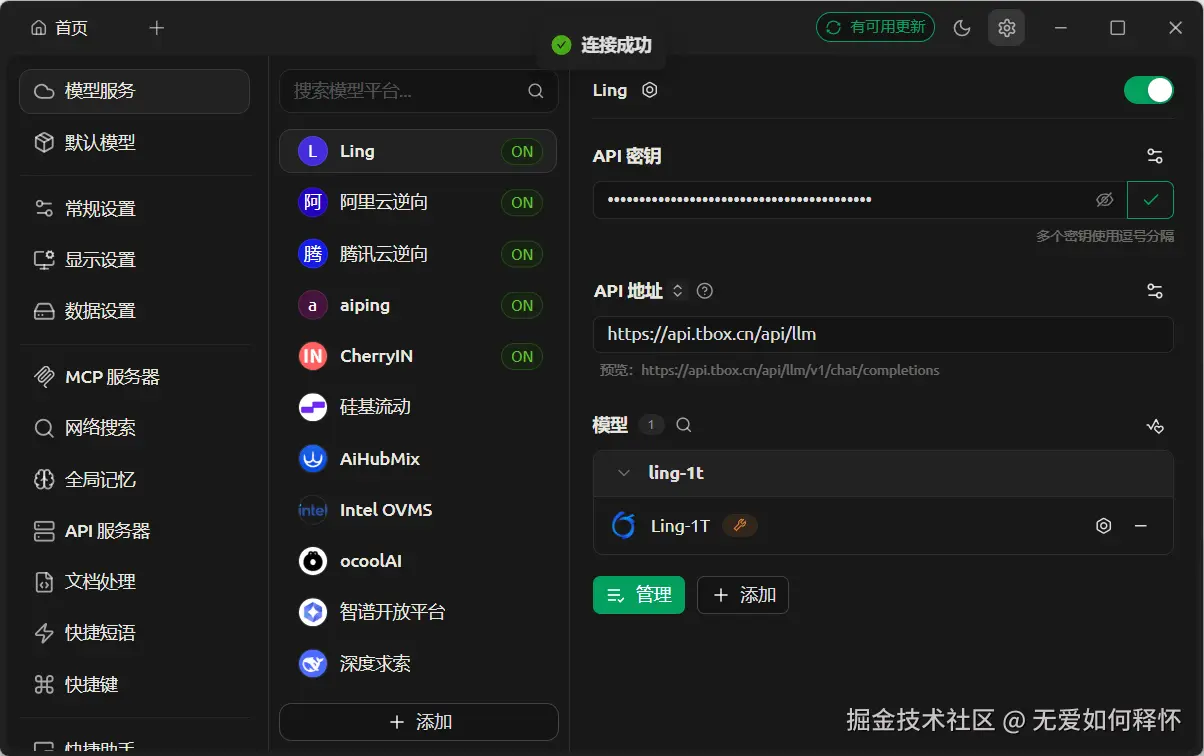
Task: Open Ling provider settings gear icon
Action: [x=650, y=90]
